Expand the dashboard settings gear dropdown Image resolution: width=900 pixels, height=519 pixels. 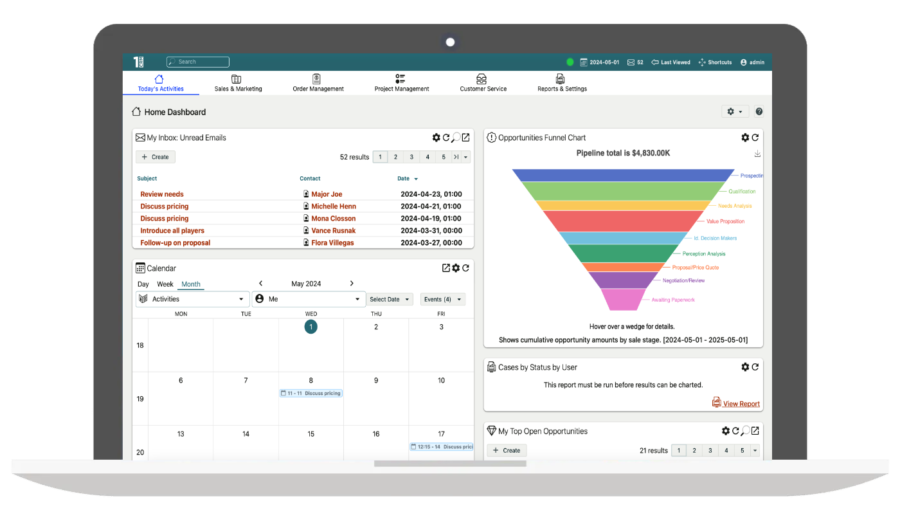click(735, 112)
